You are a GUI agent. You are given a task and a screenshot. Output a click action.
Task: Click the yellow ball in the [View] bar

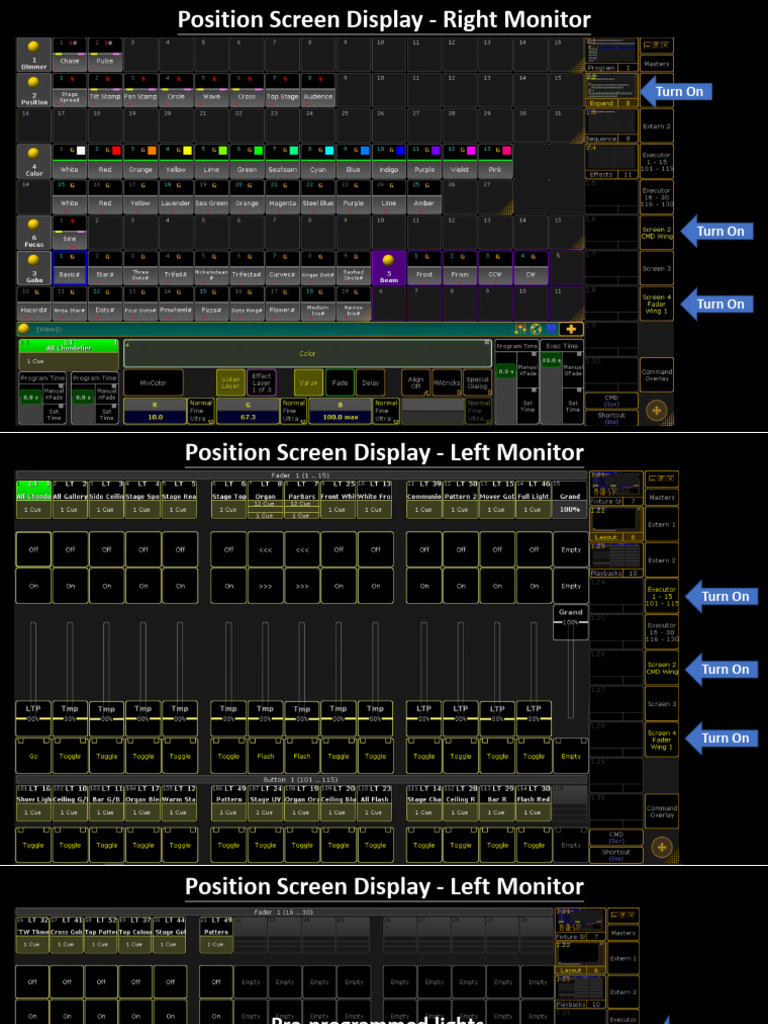tap(24, 328)
